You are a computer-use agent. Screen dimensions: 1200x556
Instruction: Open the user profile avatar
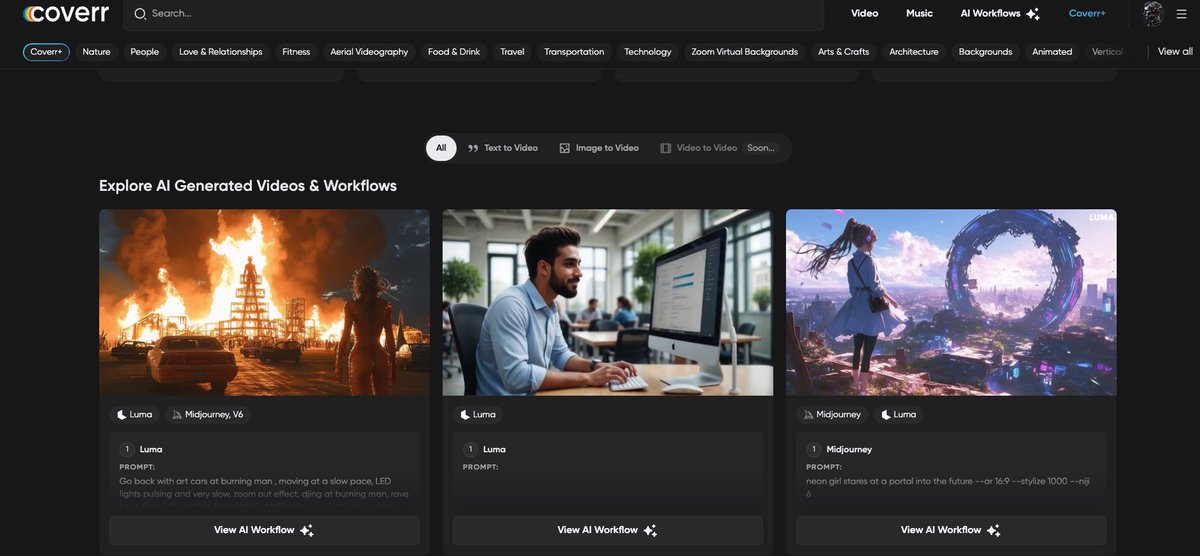[x=1153, y=14]
